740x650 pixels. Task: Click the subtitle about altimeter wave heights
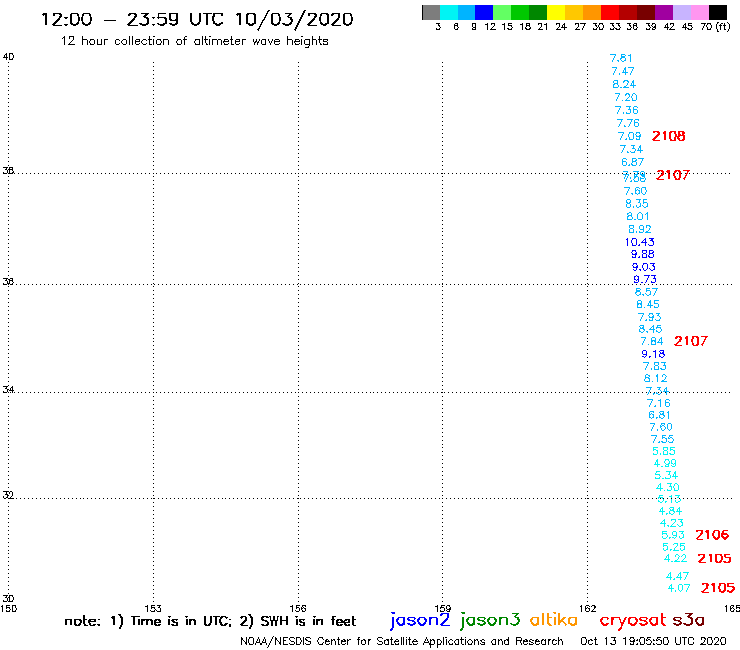[x=194, y=41]
